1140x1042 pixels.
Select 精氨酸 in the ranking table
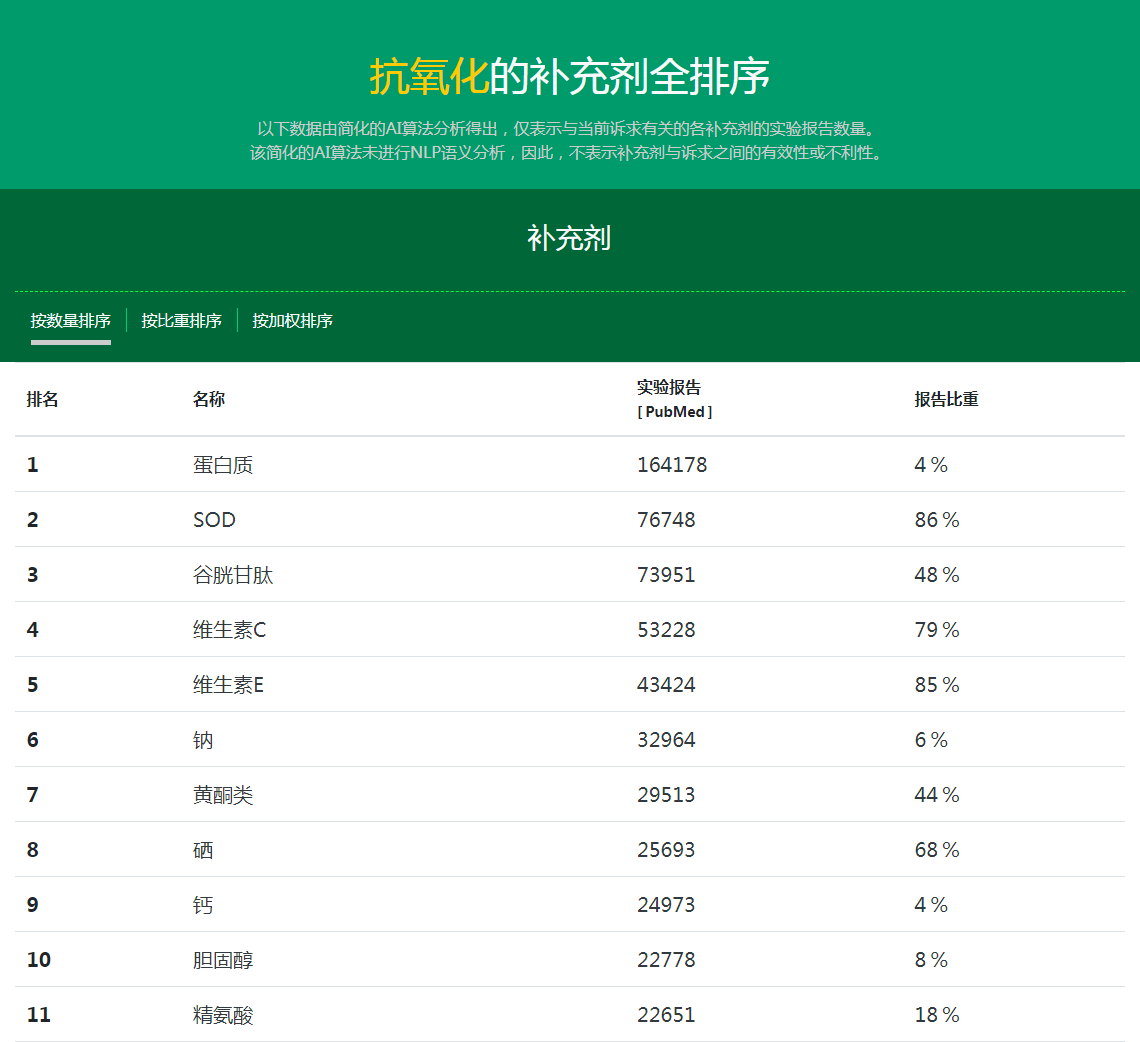(x=223, y=1015)
